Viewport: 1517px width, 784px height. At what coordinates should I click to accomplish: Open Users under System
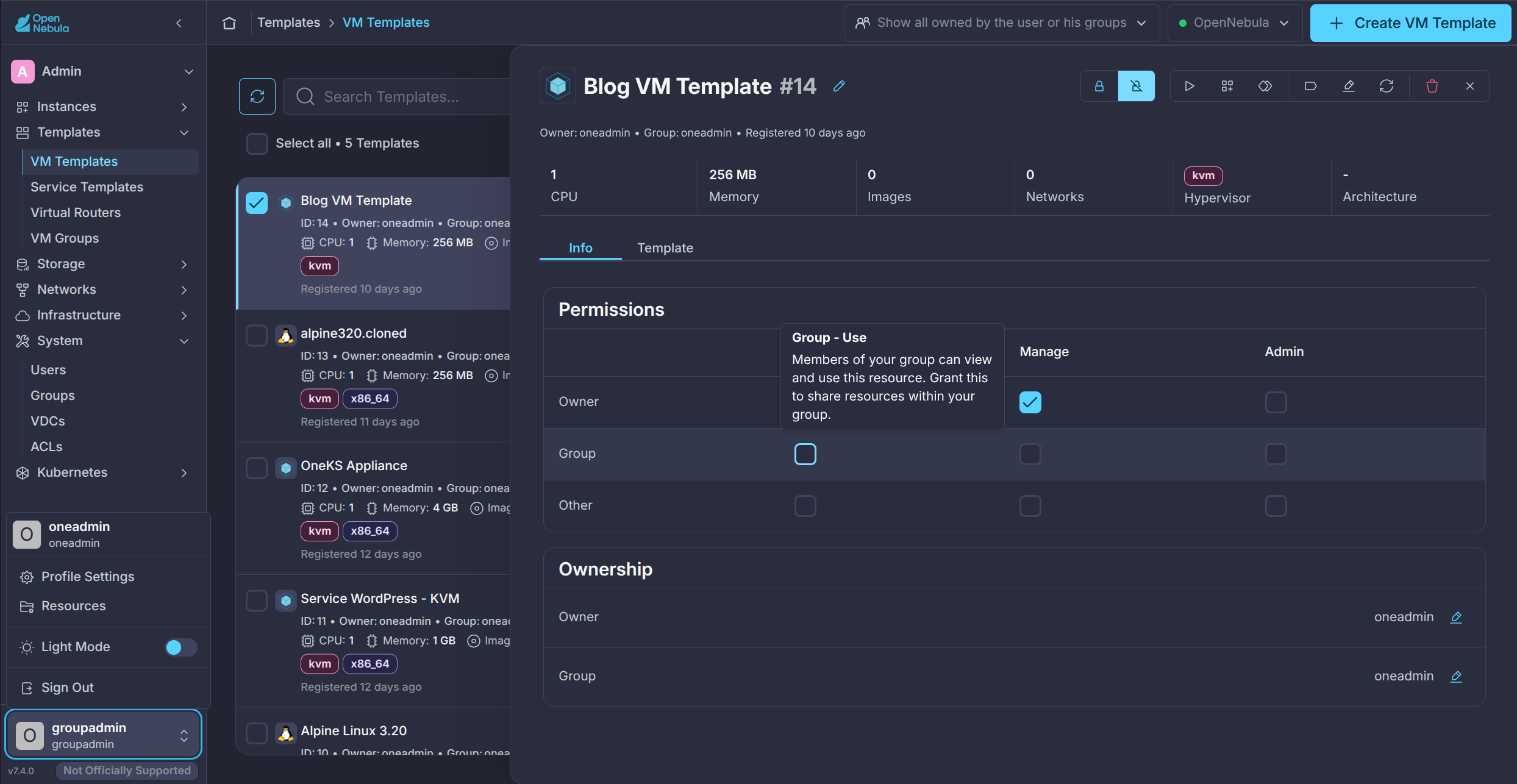48,370
